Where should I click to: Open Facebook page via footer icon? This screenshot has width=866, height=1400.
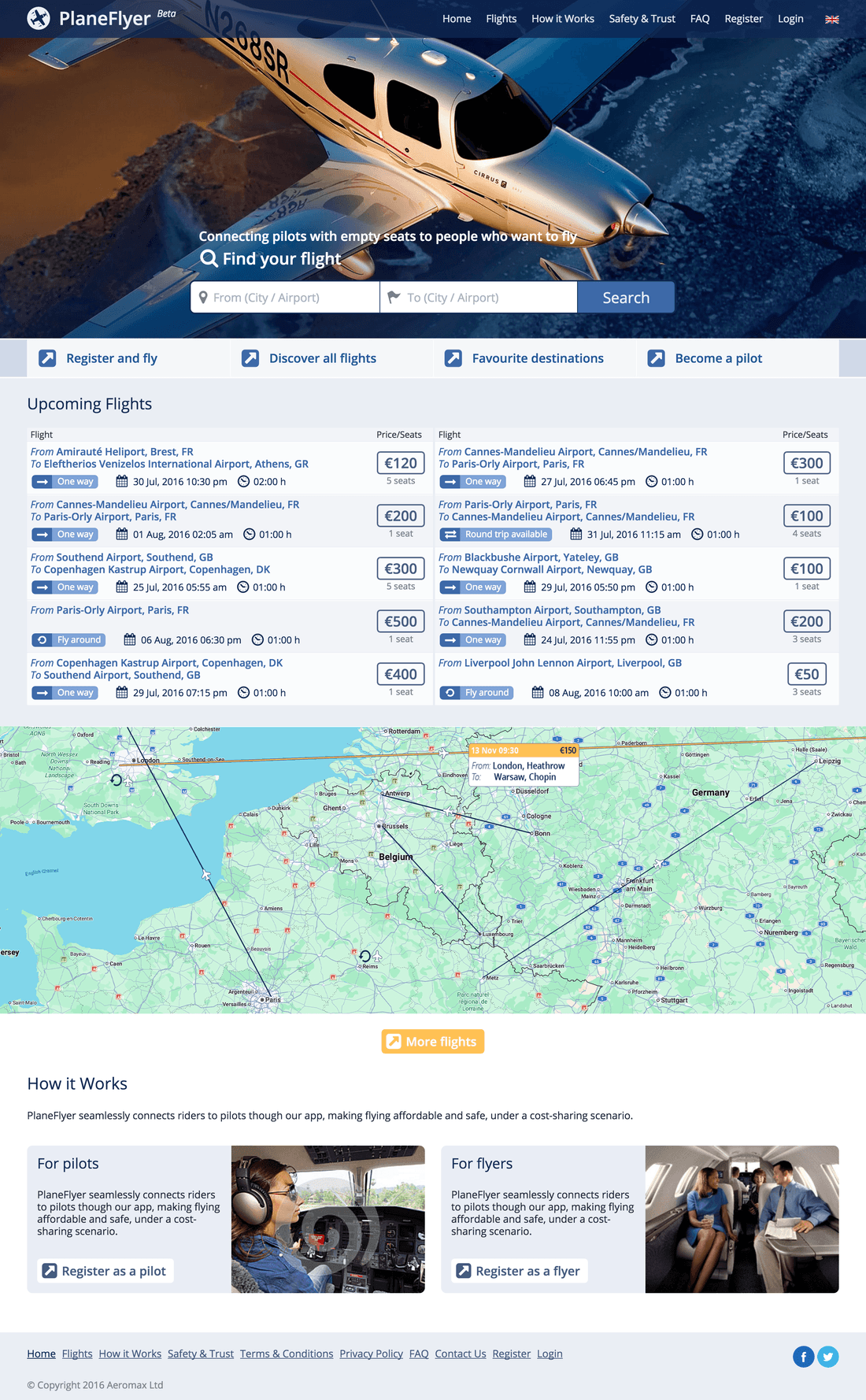pos(803,1356)
